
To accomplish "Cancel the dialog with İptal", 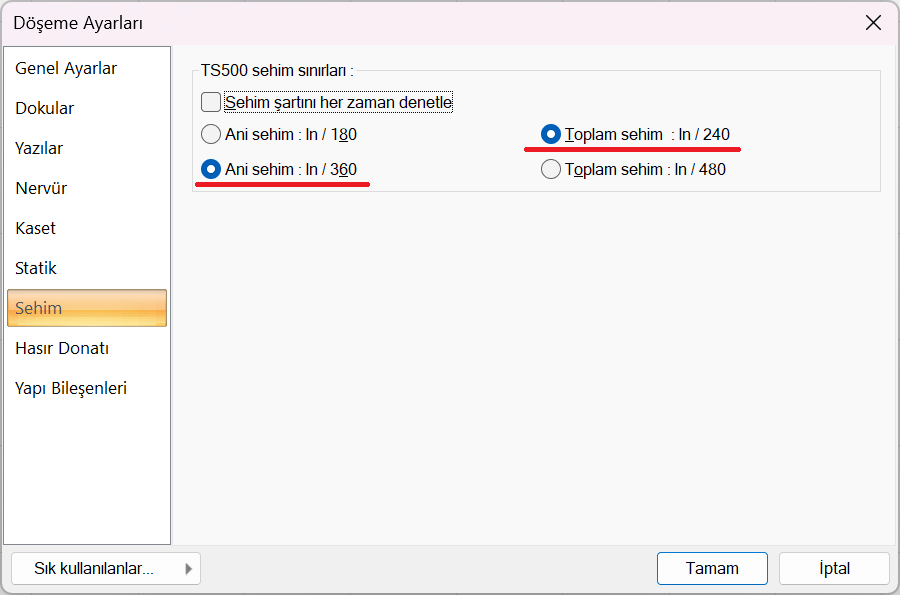I will 835,569.
